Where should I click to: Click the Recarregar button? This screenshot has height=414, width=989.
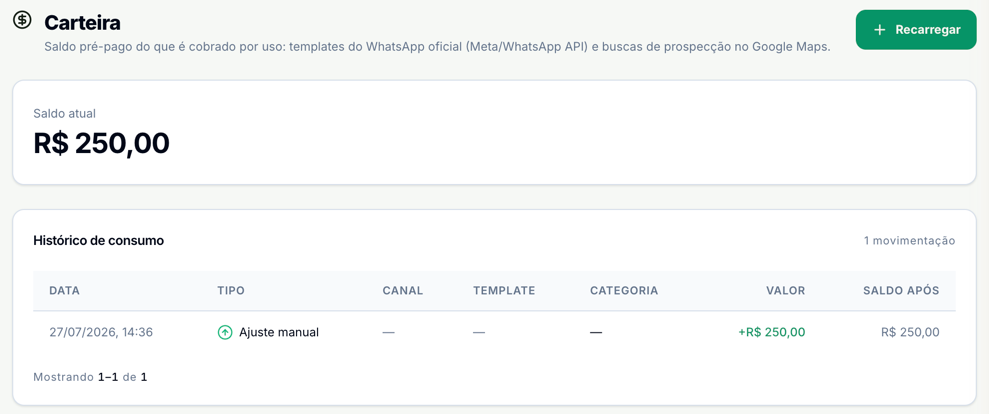coord(916,30)
